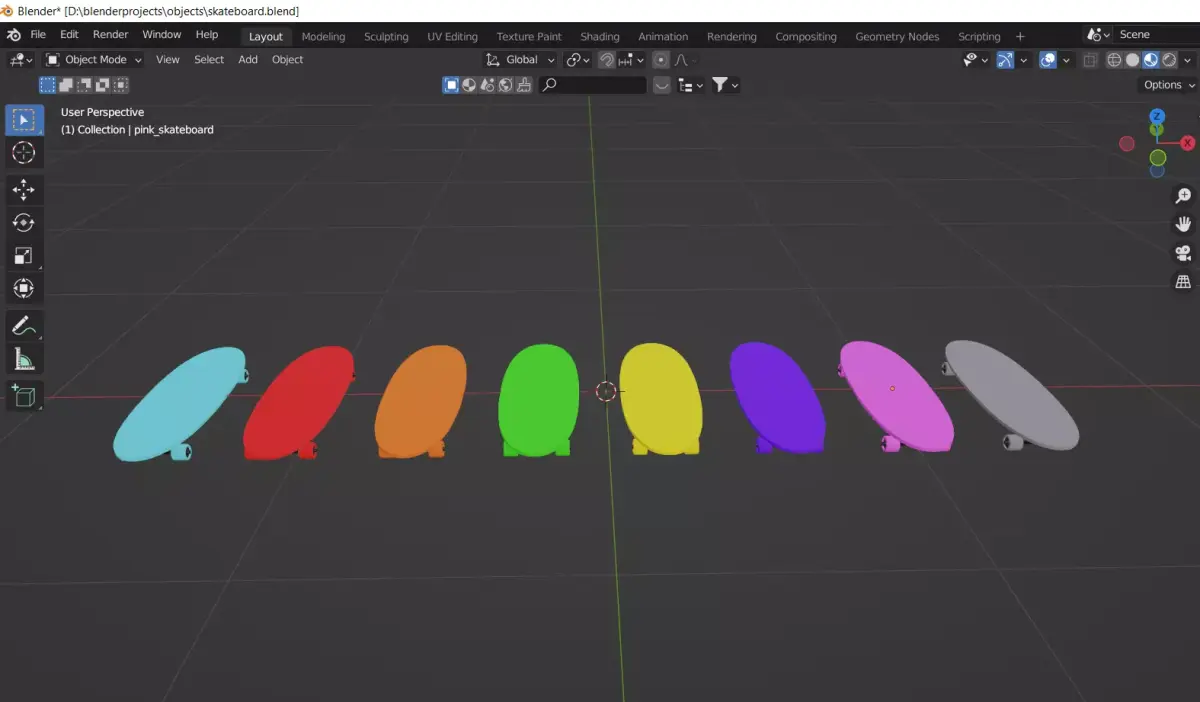Open the Object Mode dropdown
Screen dimensions: 1200x702
tap(94, 60)
